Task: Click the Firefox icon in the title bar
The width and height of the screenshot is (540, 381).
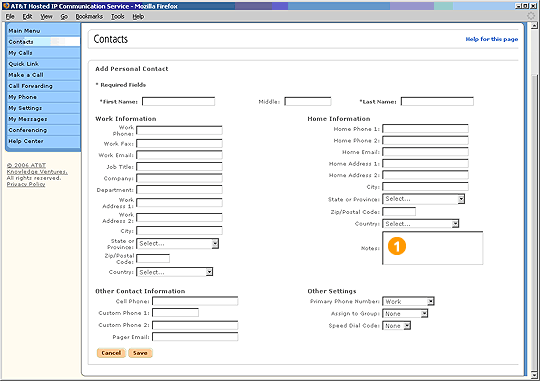Action: (6, 6)
